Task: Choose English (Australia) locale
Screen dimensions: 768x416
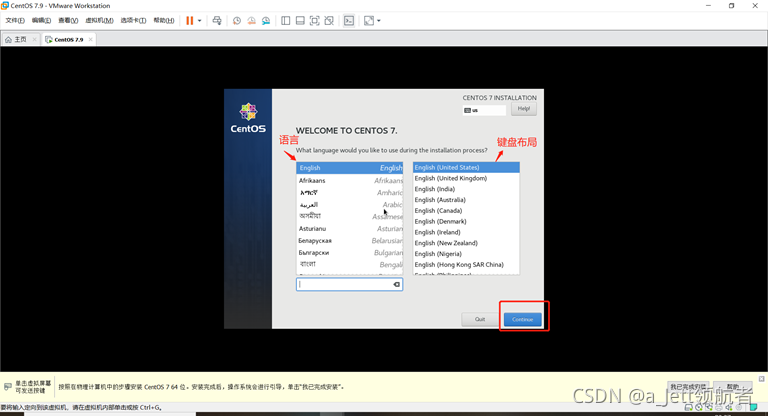Action: tap(466, 200)
